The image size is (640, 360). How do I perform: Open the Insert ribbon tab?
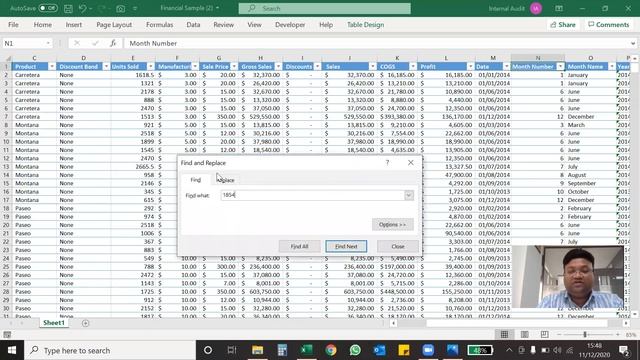(73, 24)
